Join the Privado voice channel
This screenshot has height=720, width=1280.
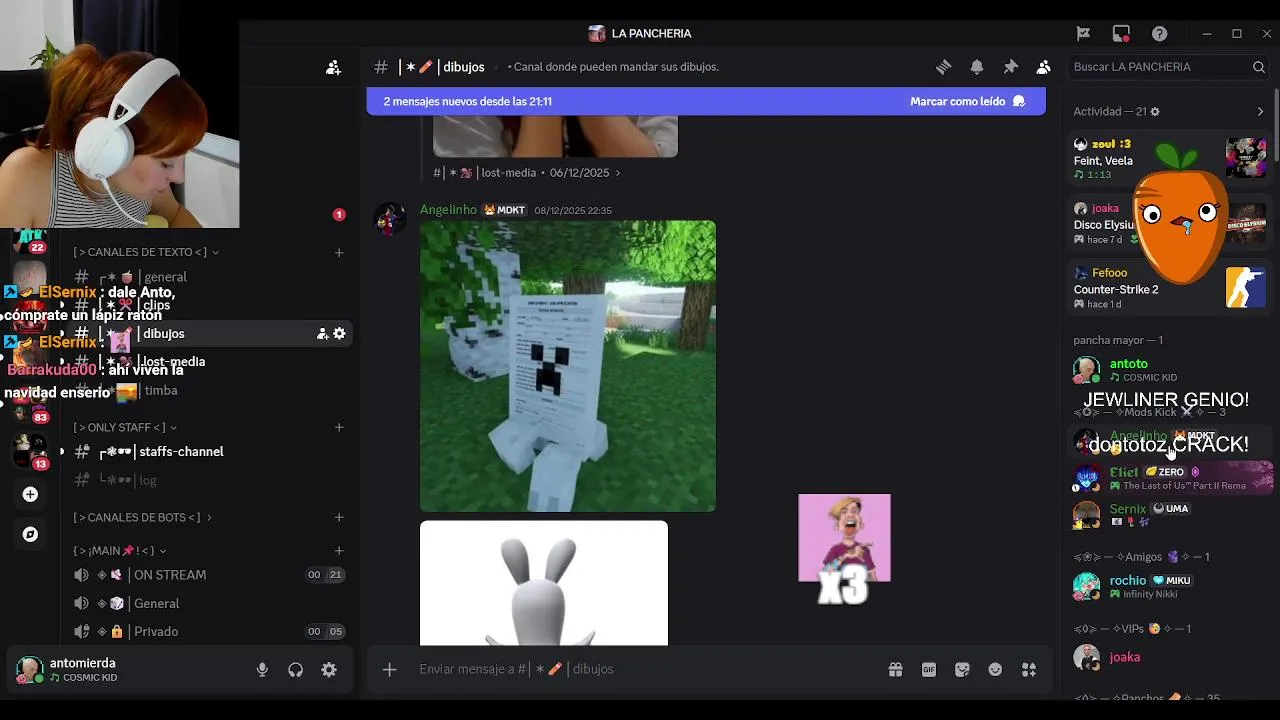pyautogui.click(x=210, y=632)
